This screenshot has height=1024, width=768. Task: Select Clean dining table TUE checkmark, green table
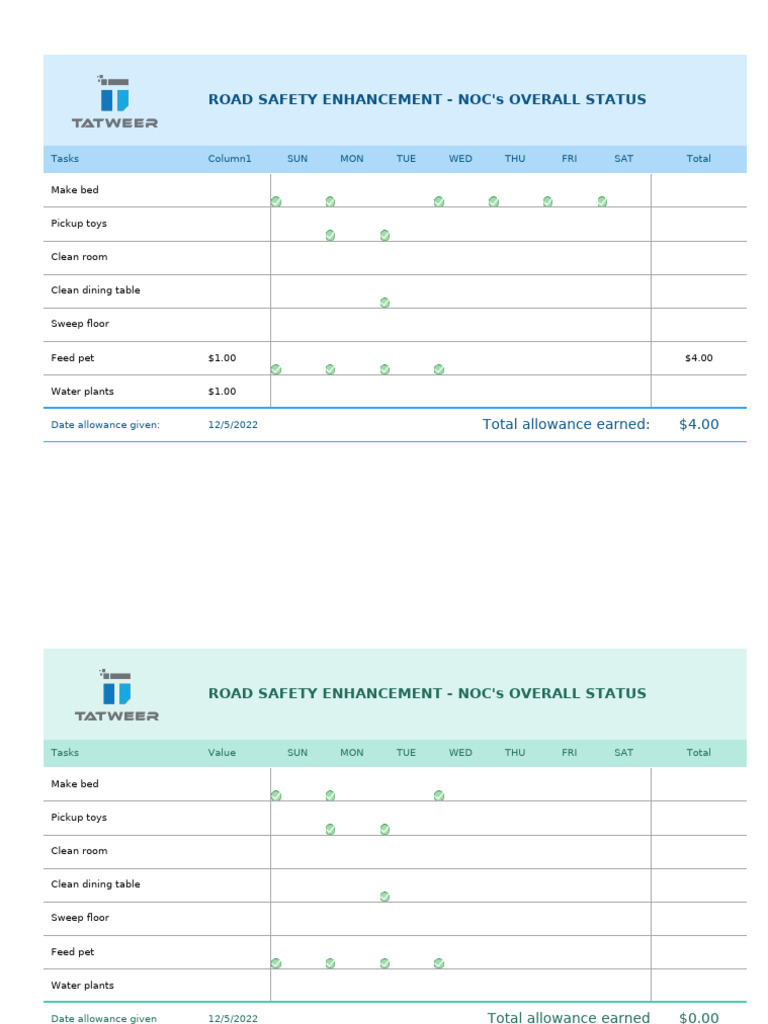[385, 897]
